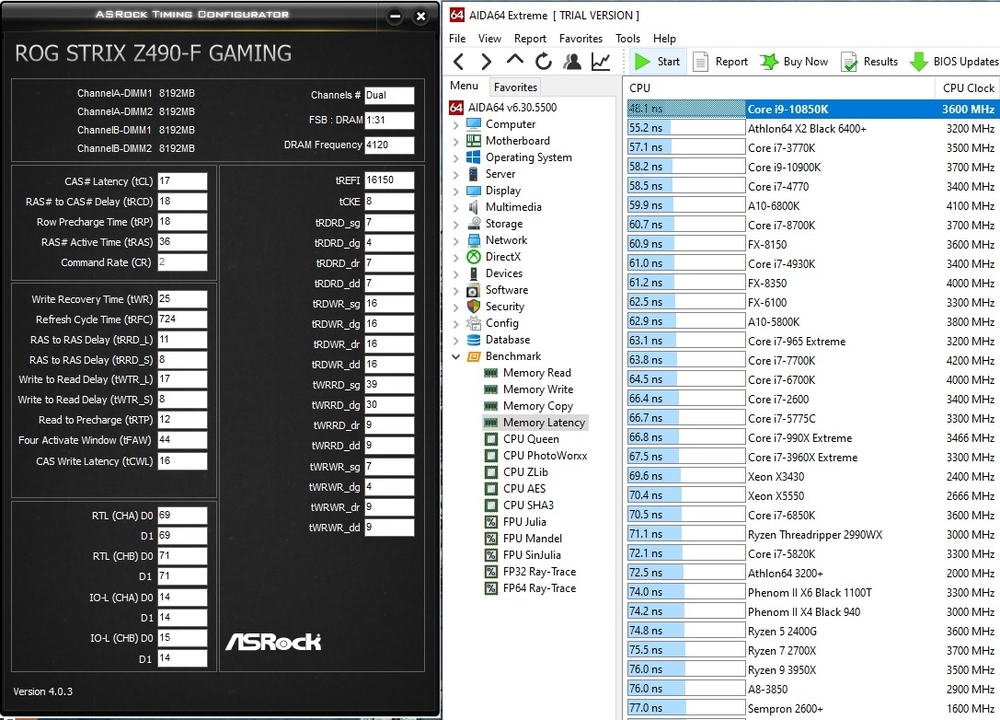Expand the Multimedia tree node
The image size is (1000, 720).
click(455, 207)
